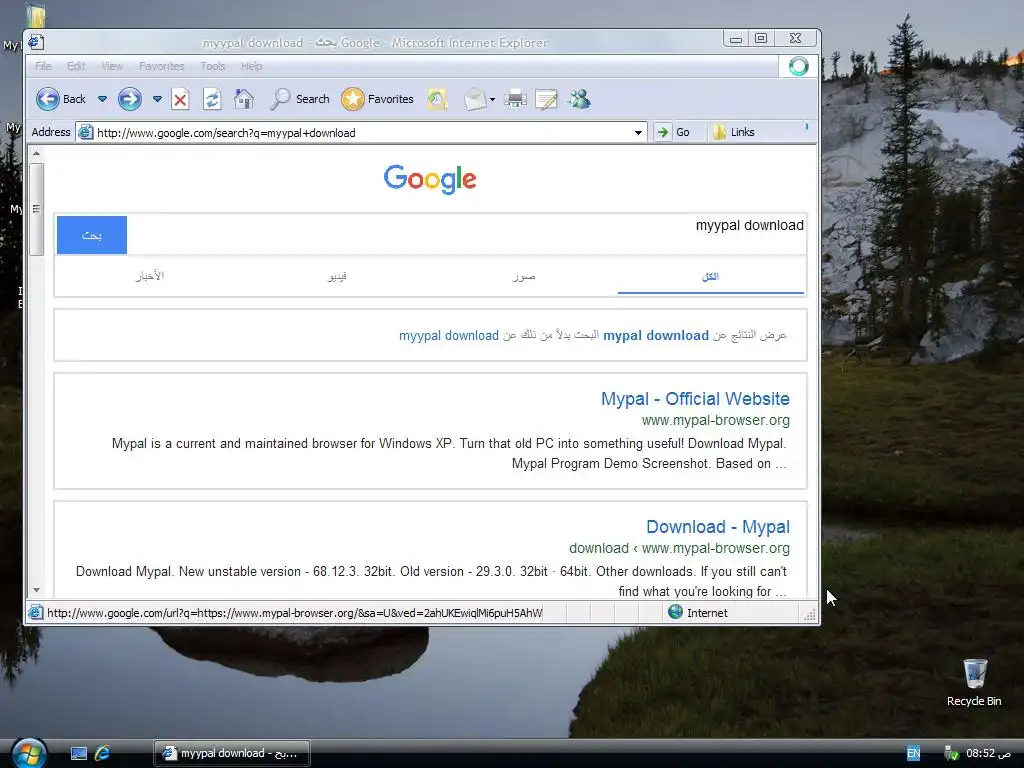Click the blue Google search button

tap(91, 234)
